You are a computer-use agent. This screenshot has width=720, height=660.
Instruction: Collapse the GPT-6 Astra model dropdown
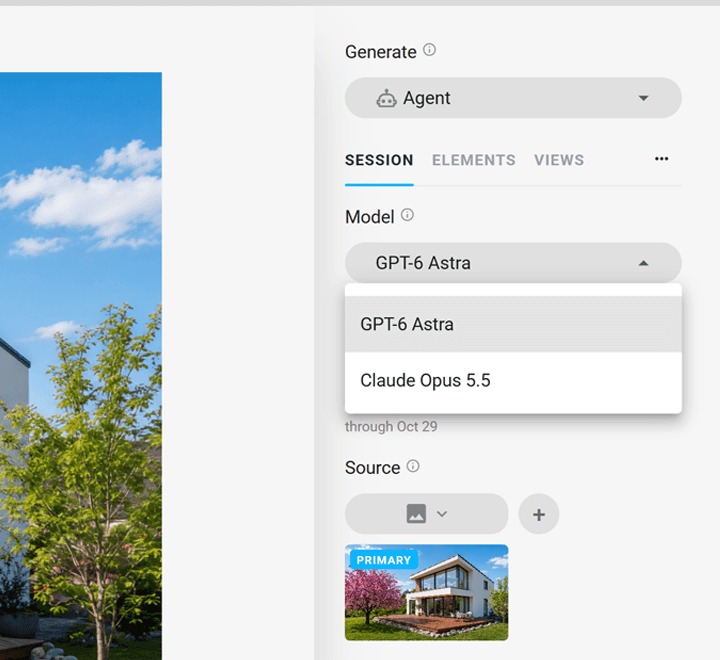pos(644,263)
